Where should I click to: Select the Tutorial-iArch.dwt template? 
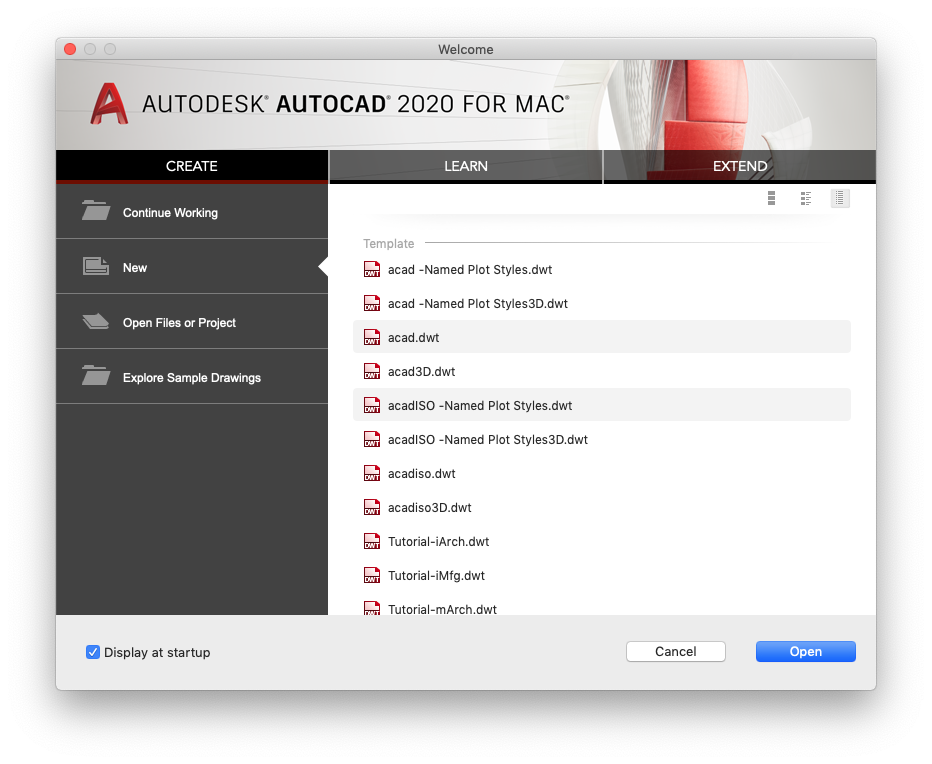click(x=440, y=541)
